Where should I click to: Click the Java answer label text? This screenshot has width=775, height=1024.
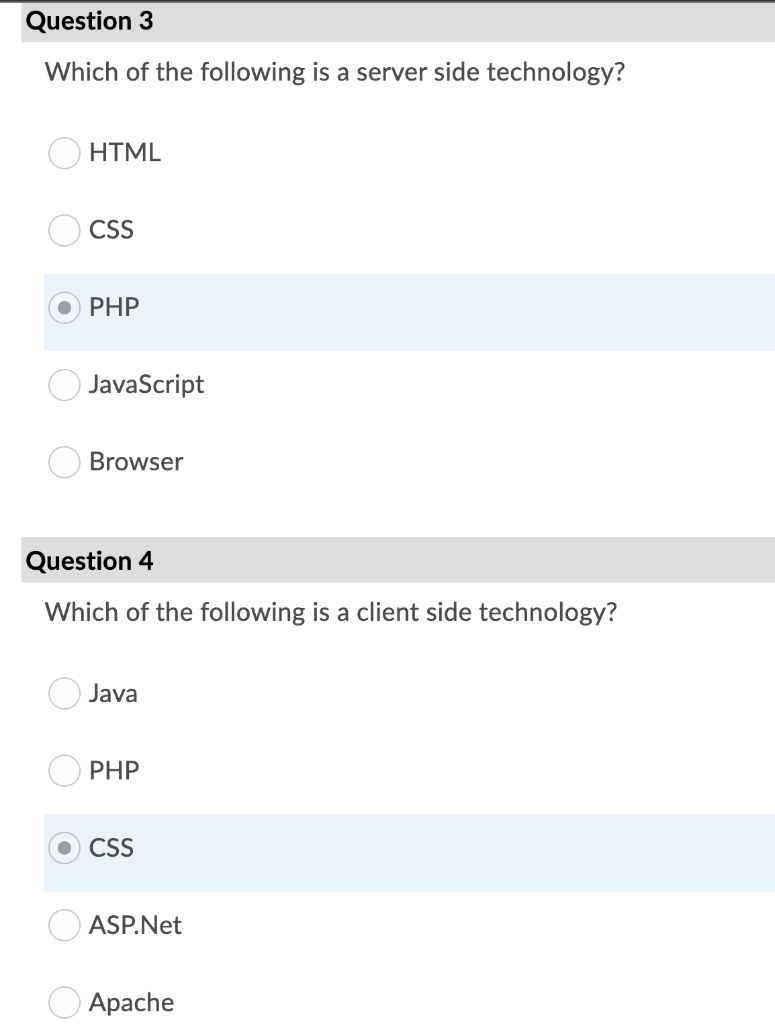[x=114, y=693]
